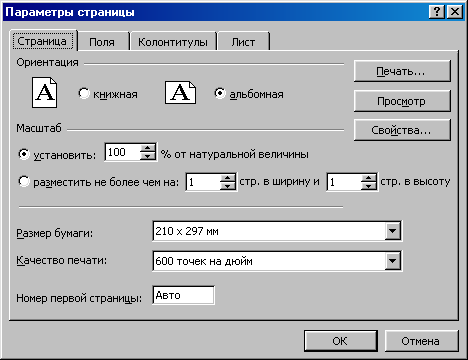Decrease the scale percentage with down arrow
The image size is (468, 360).
point(147,156)
